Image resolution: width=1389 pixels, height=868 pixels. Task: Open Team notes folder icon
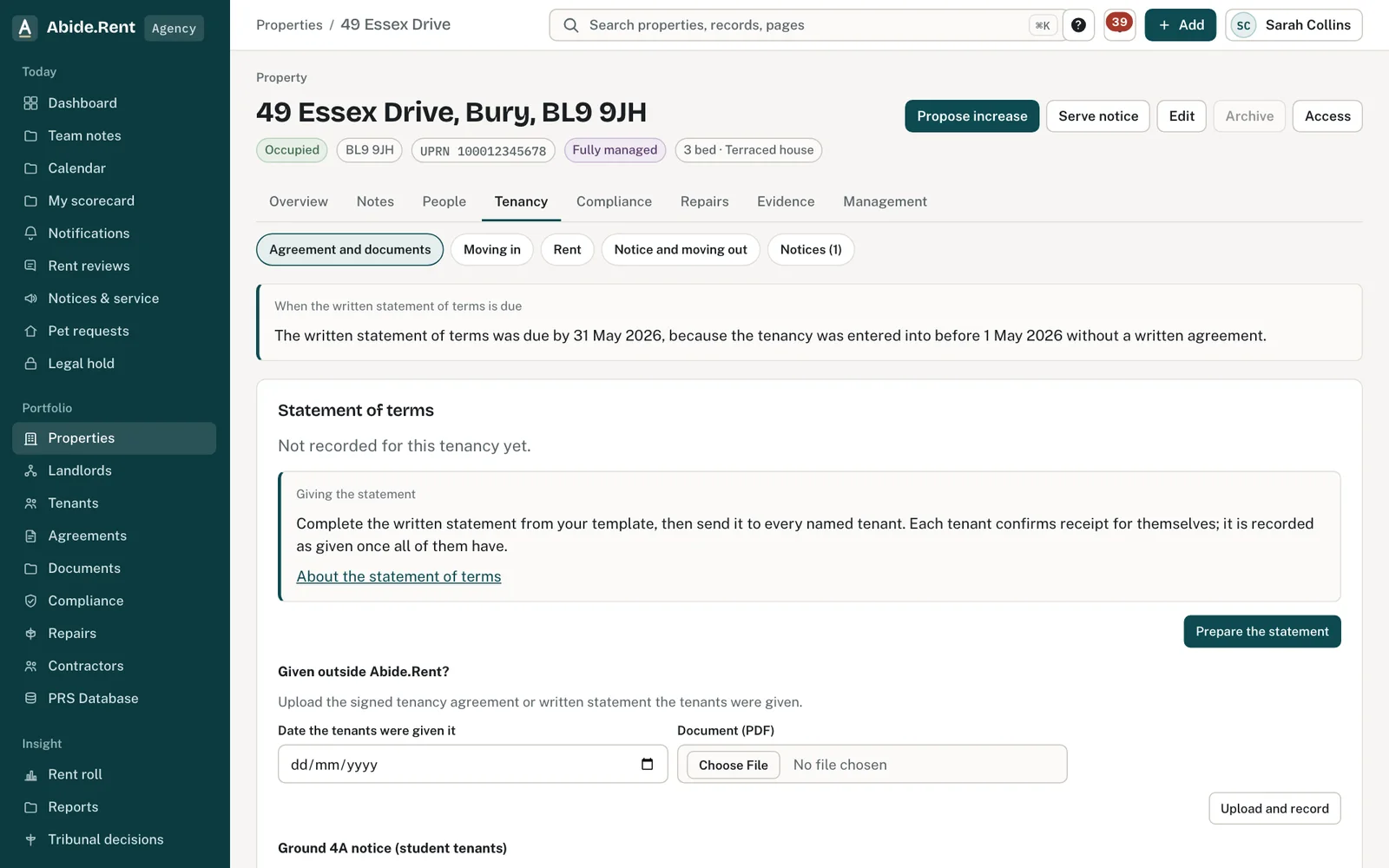pyautogui.click(x=30, y=135)
